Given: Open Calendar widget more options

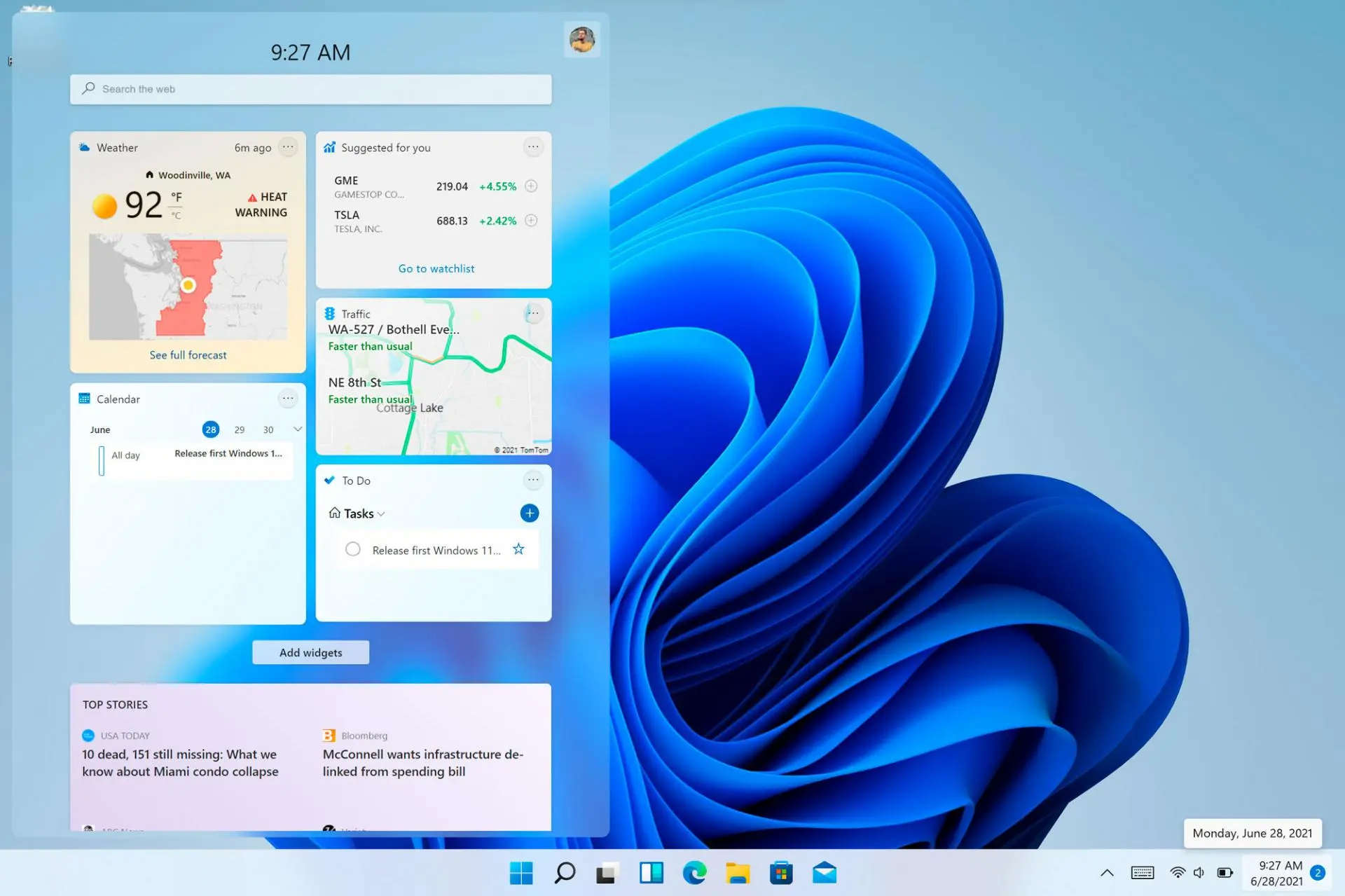Looking at the screenshot, I should pos(288,399).
